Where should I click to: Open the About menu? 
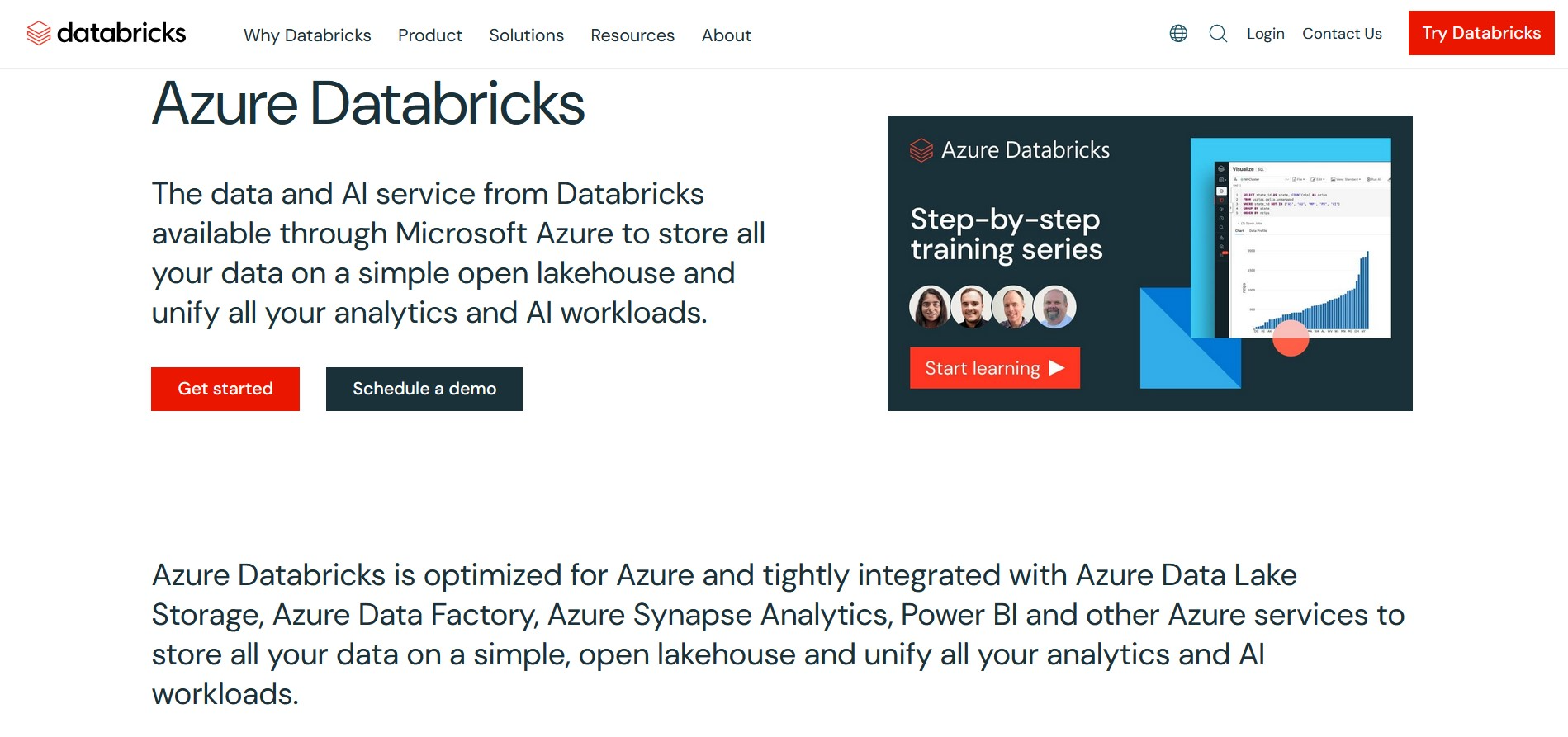coord(726,35)
